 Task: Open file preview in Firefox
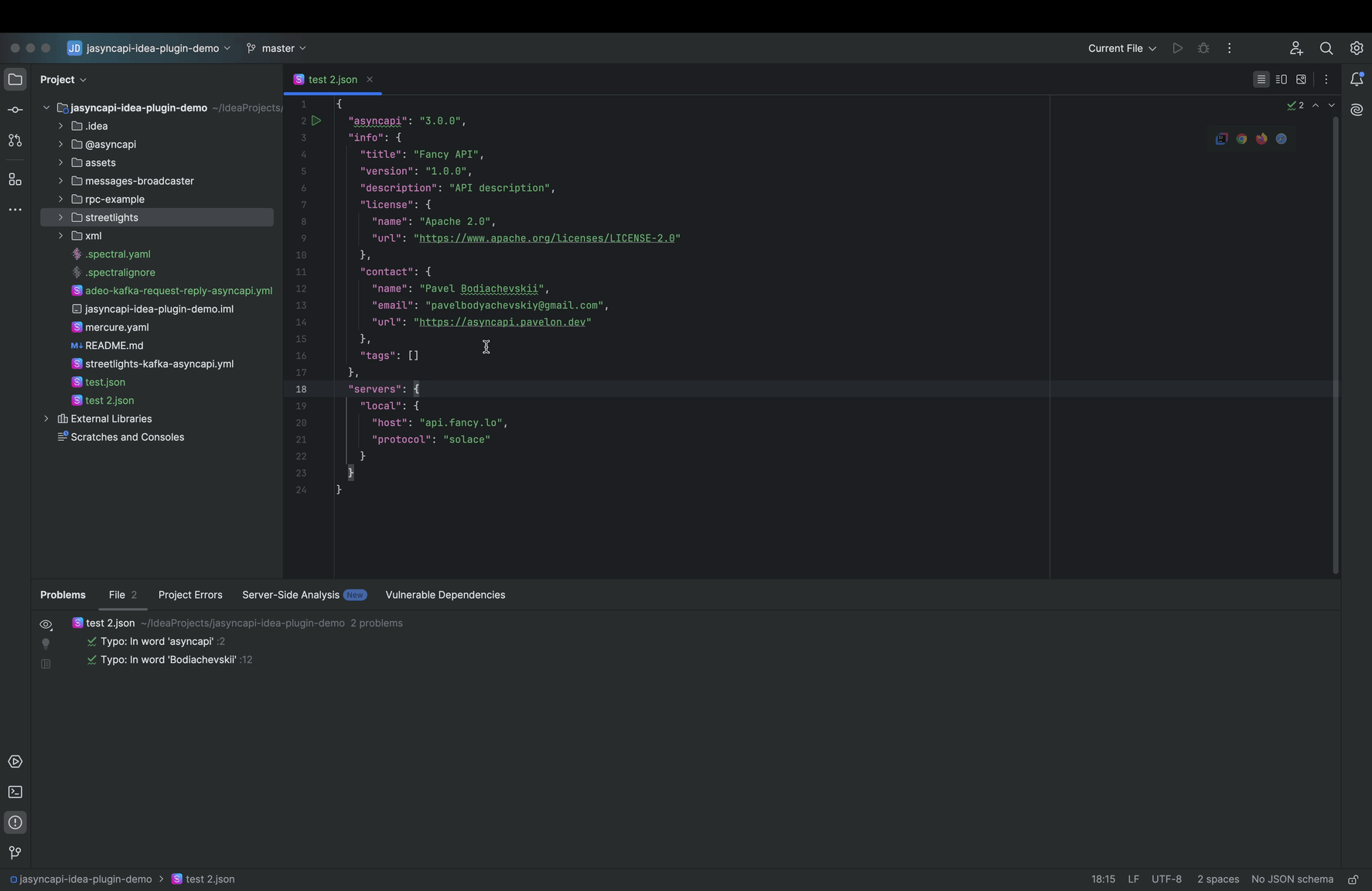(1261, 138)
